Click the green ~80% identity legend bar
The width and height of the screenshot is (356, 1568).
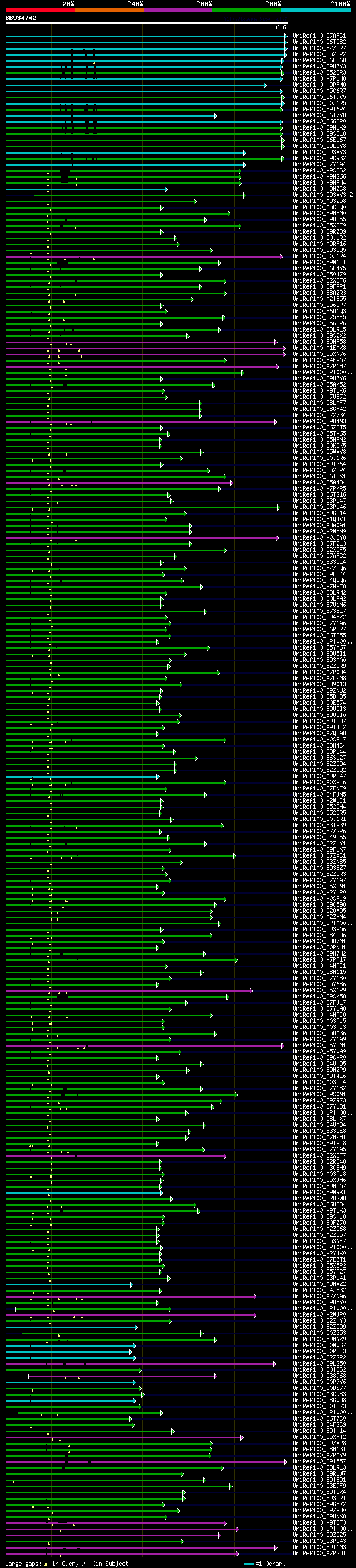[247, 10]
